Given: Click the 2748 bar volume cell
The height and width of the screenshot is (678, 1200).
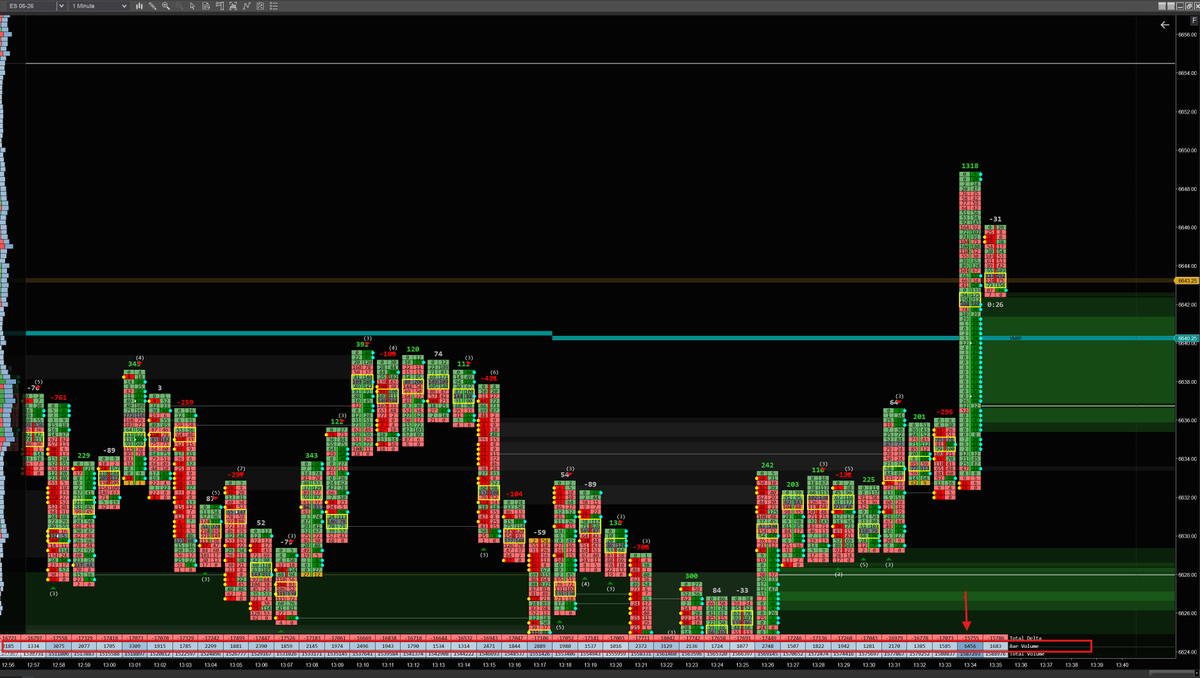Looking at the screenshot, I should (767, 647).
